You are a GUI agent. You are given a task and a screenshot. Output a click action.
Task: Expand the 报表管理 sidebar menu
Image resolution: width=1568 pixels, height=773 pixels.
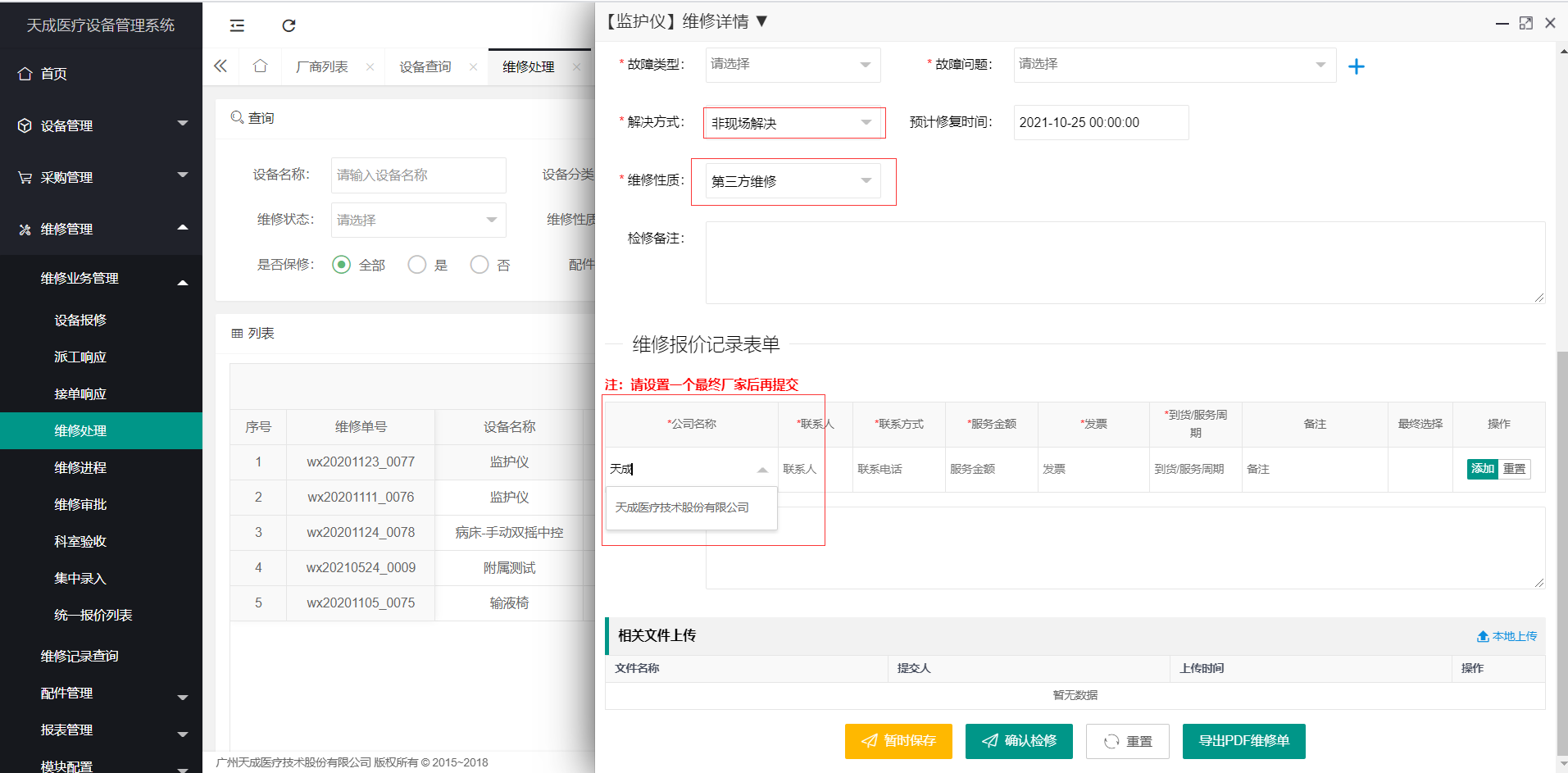tap(183, 734)
